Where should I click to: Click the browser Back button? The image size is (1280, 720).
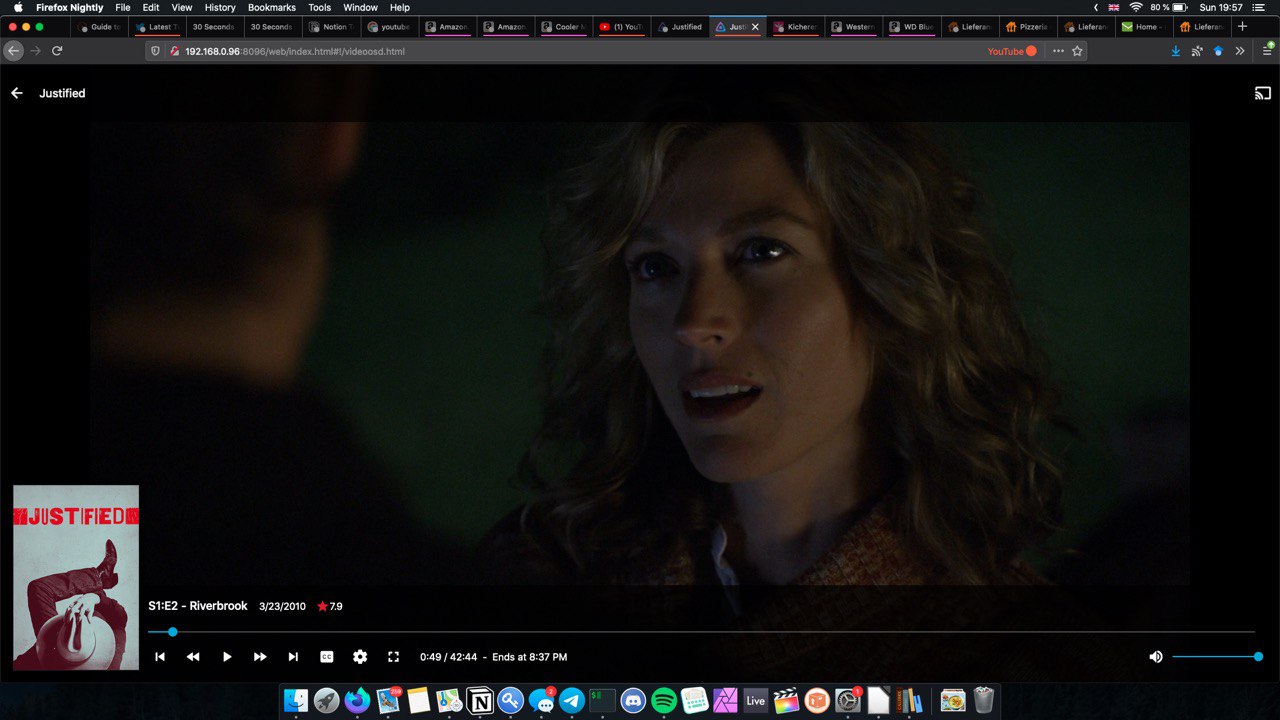tap(14, 51)
